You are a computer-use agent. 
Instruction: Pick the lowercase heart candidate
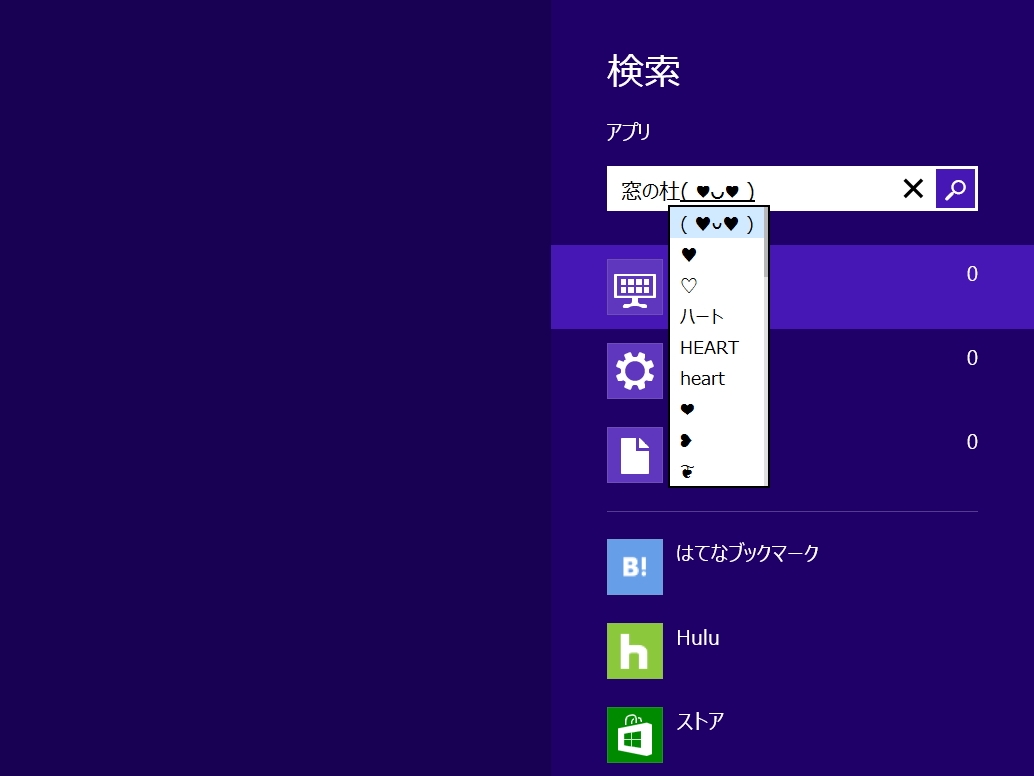(702, 378)
